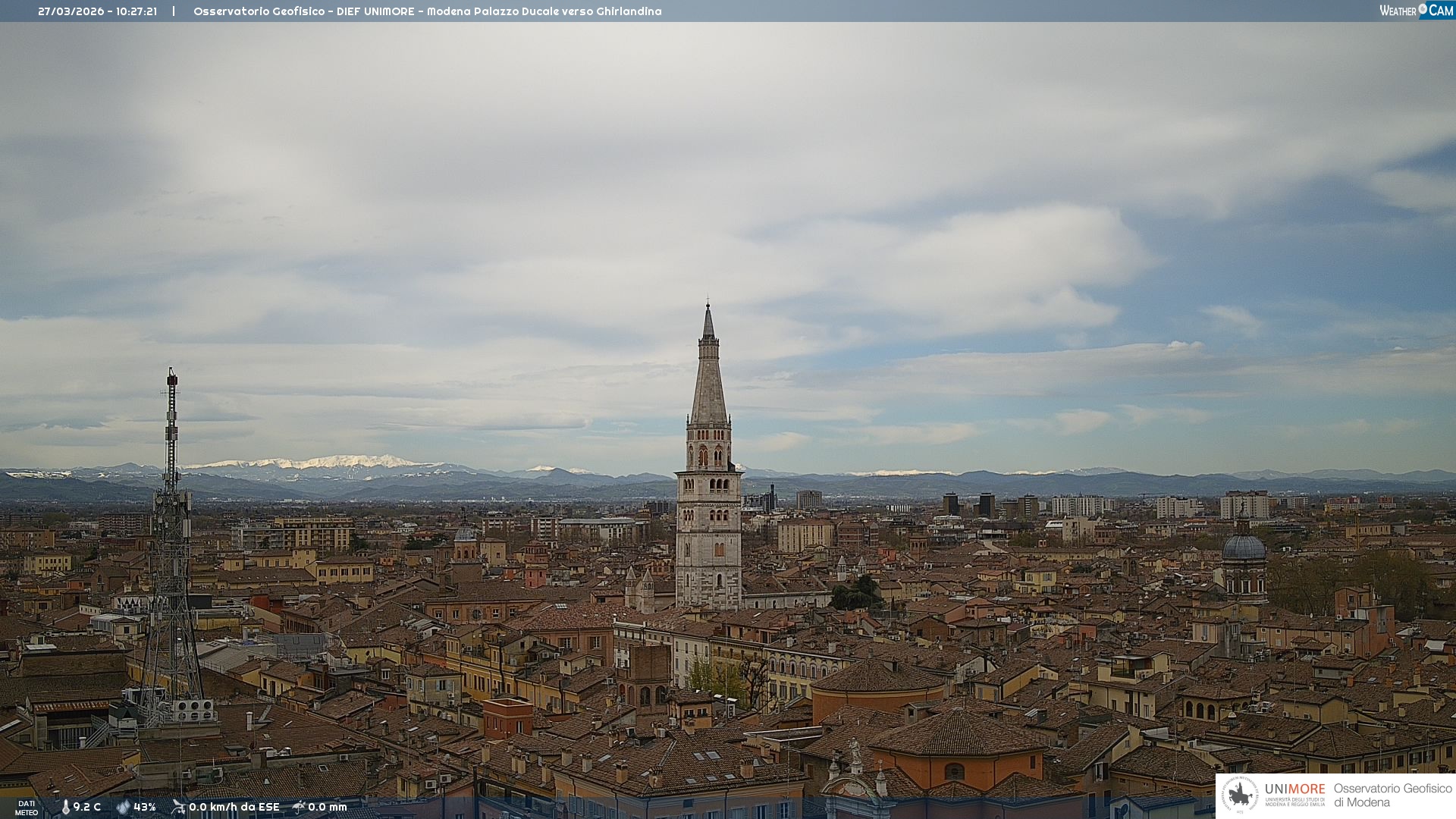1456x819 pixels.
Task: Click the 0.0 km/h da ESE wind reading
Action: 234,807
